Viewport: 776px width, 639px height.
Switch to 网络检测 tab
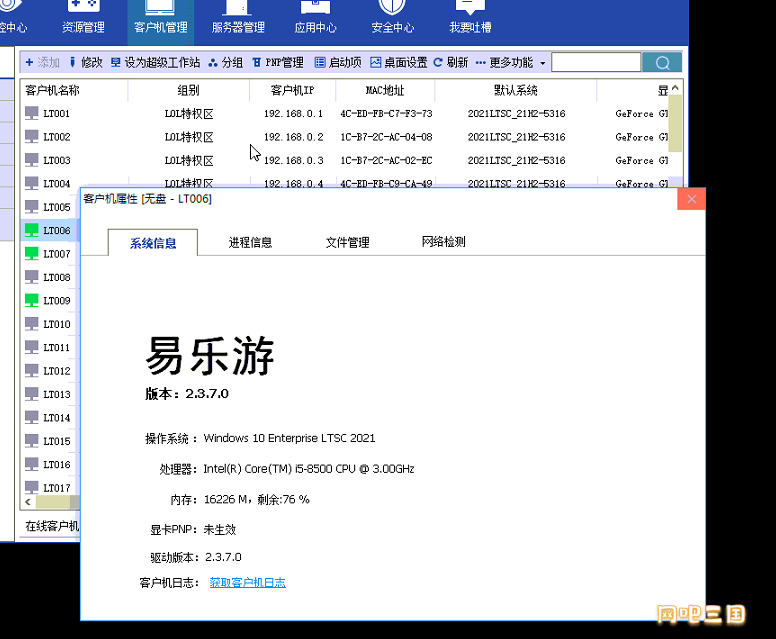(x=443, y=242)
